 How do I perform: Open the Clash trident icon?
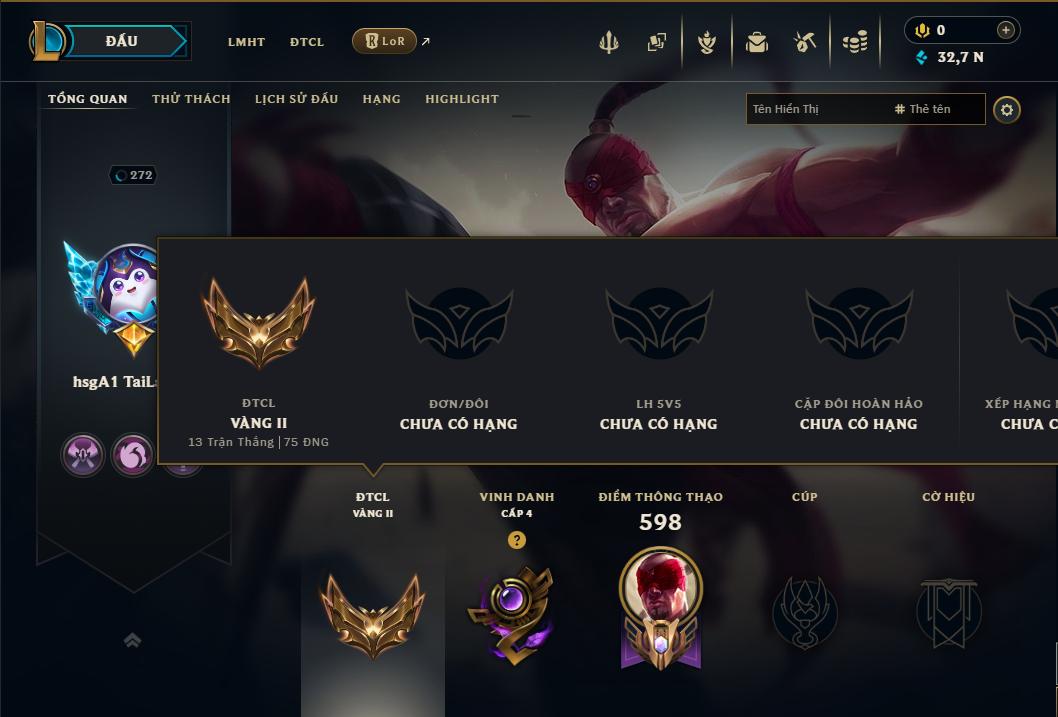pyautogui.click(x=609, y=42)
